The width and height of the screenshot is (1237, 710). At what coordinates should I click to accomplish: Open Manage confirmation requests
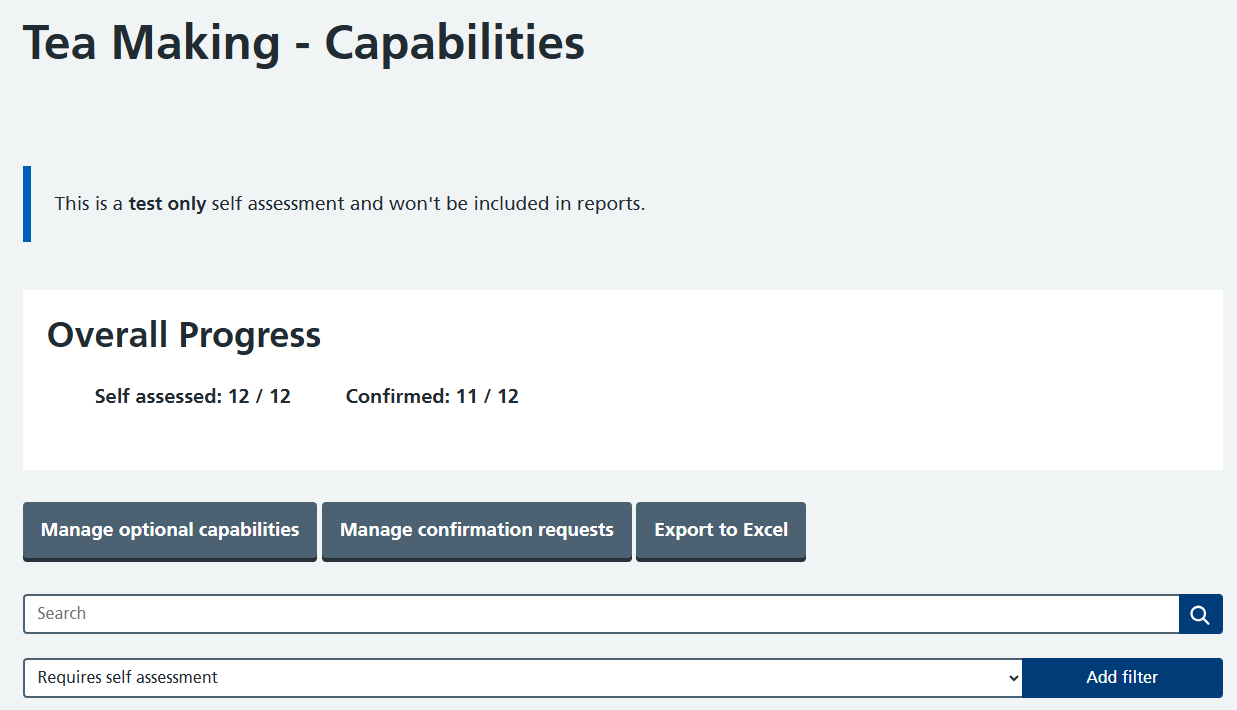(477, 530)
